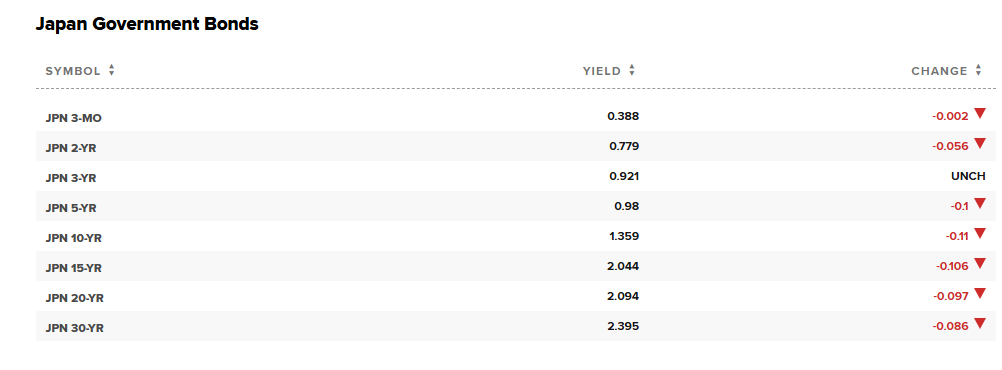Click the CHANGE column sort arrows
This screenshot has width=1002, height=370.
coord(978,71)
